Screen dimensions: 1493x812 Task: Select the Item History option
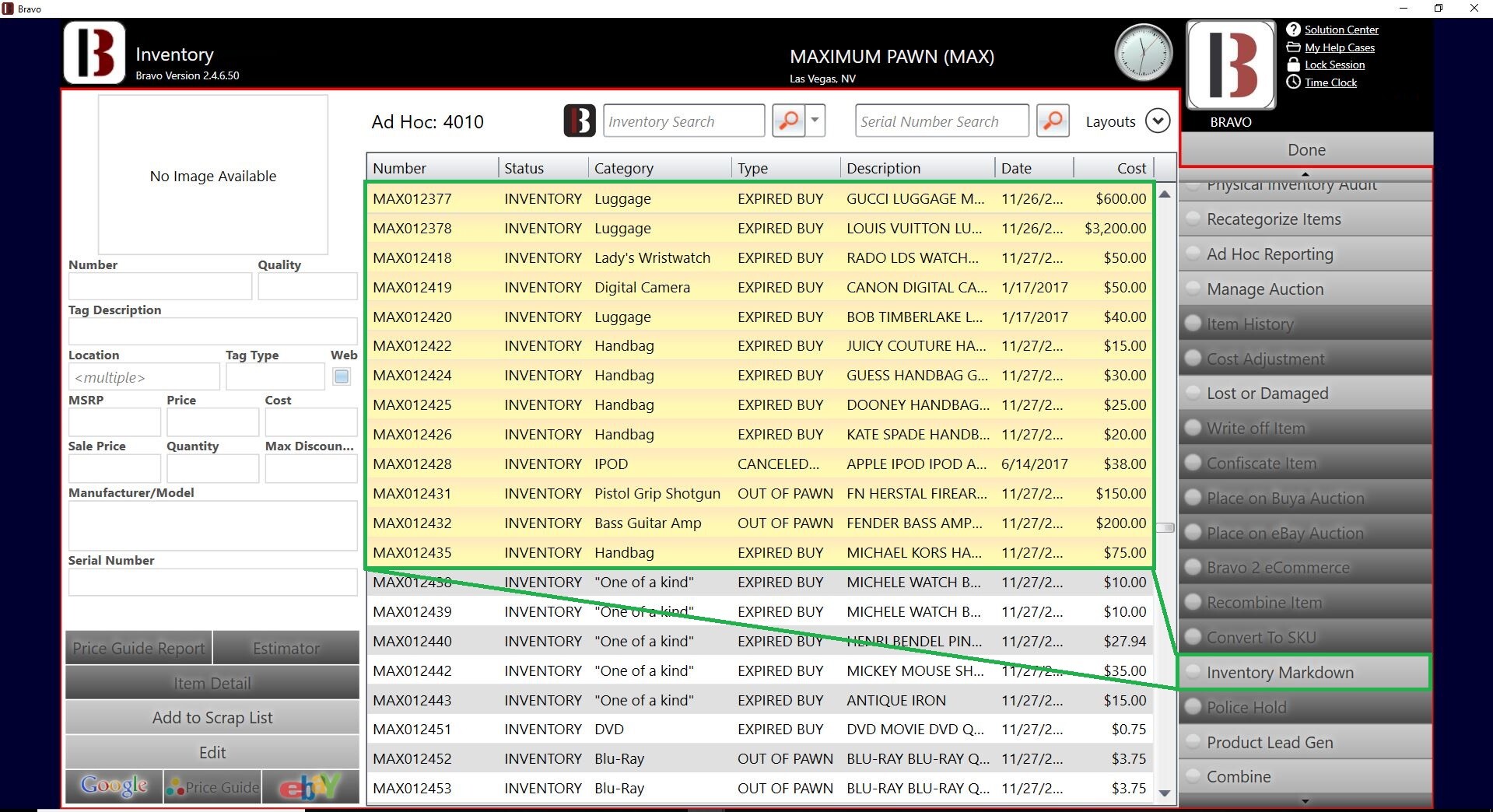1305,324
